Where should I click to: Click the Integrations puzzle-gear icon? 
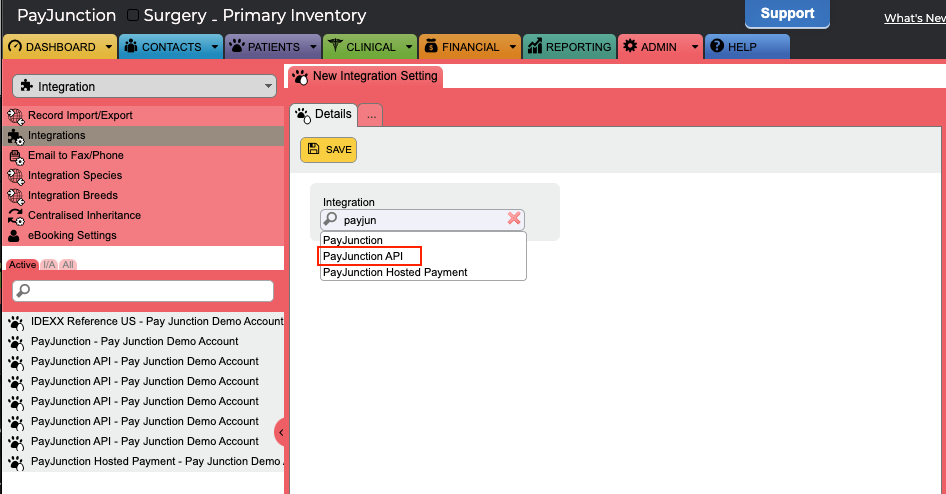click(x=16, y=136)
